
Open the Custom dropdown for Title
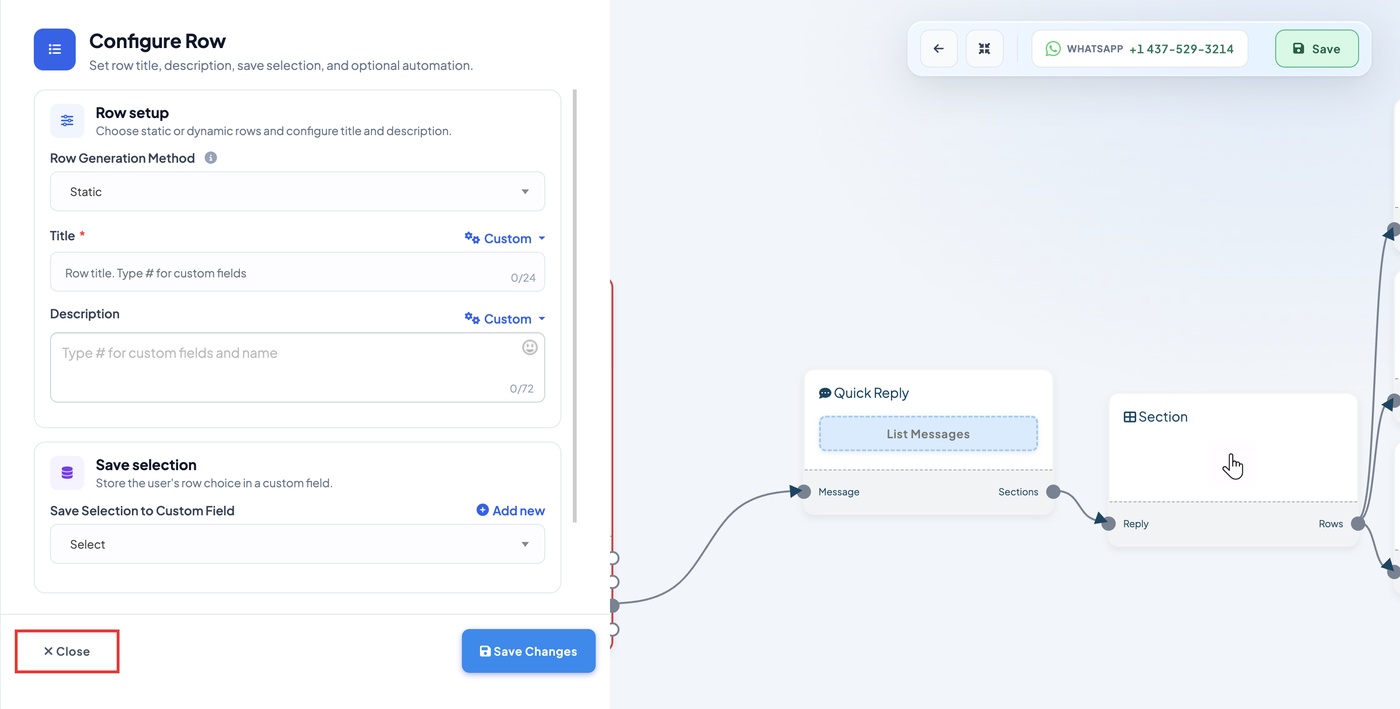[x=506, y=238]
